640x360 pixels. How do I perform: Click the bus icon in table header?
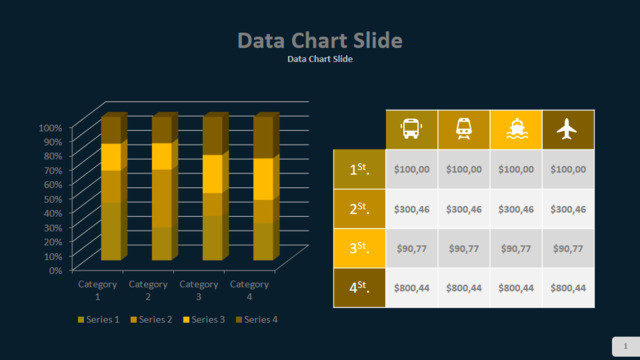(411, 129)
